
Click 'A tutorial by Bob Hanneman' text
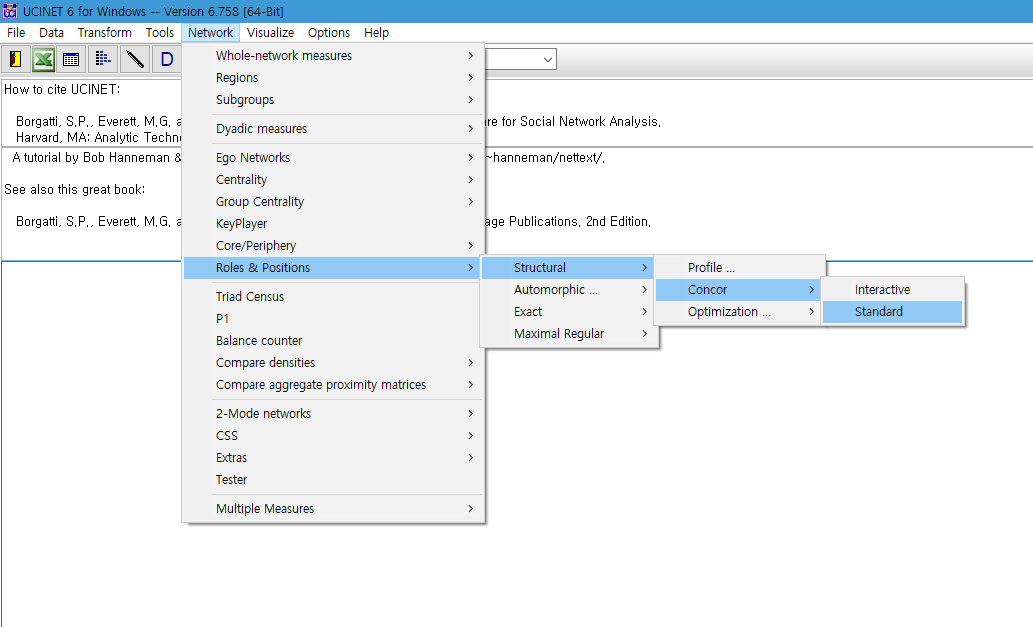91,158
